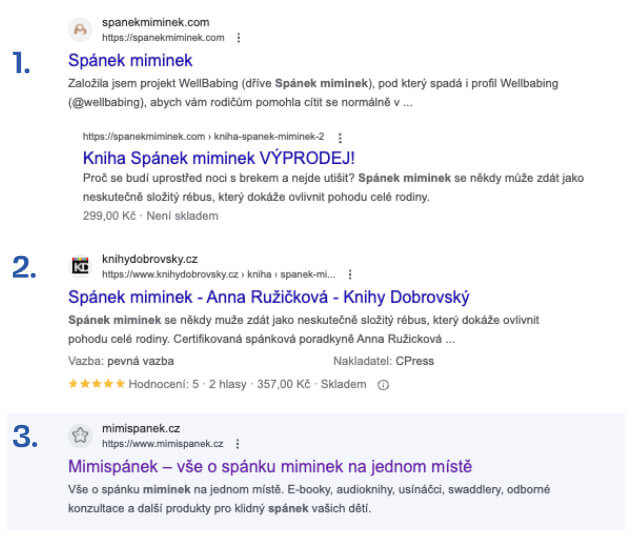Click info icon next to Skladem
The image size is (633, 536).
(x=383, y=385)
